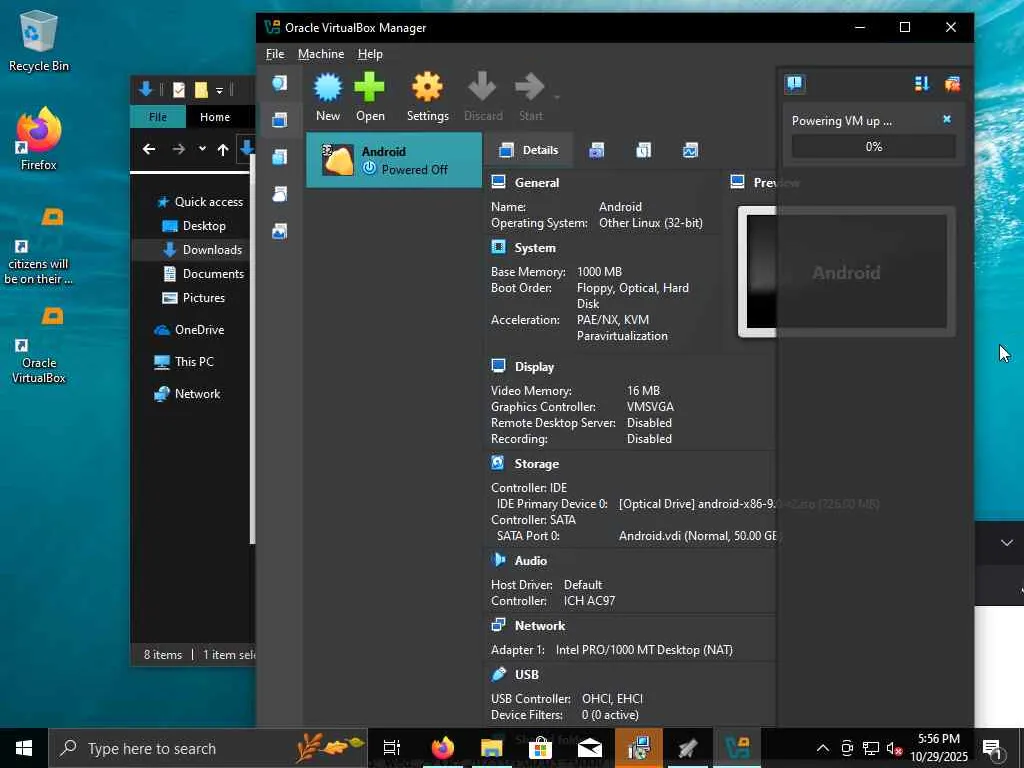Click the notification sort order icon
The width and height of the screenshot is (1024, 768).
(921, 84)
